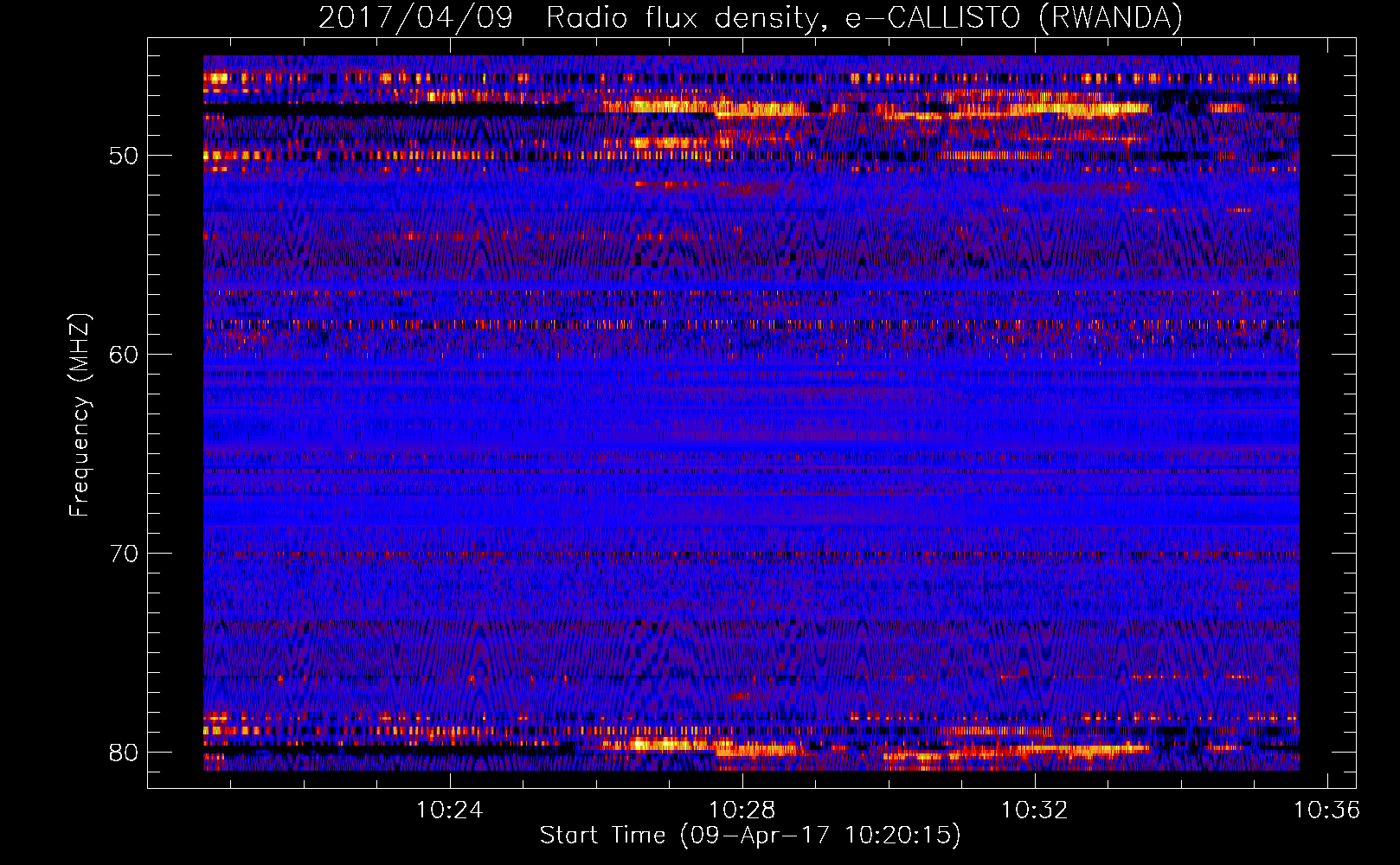
Task: Click the "Start Time (09-Apr-17 10:20:15)" label
Action: (x=750, y=836)
